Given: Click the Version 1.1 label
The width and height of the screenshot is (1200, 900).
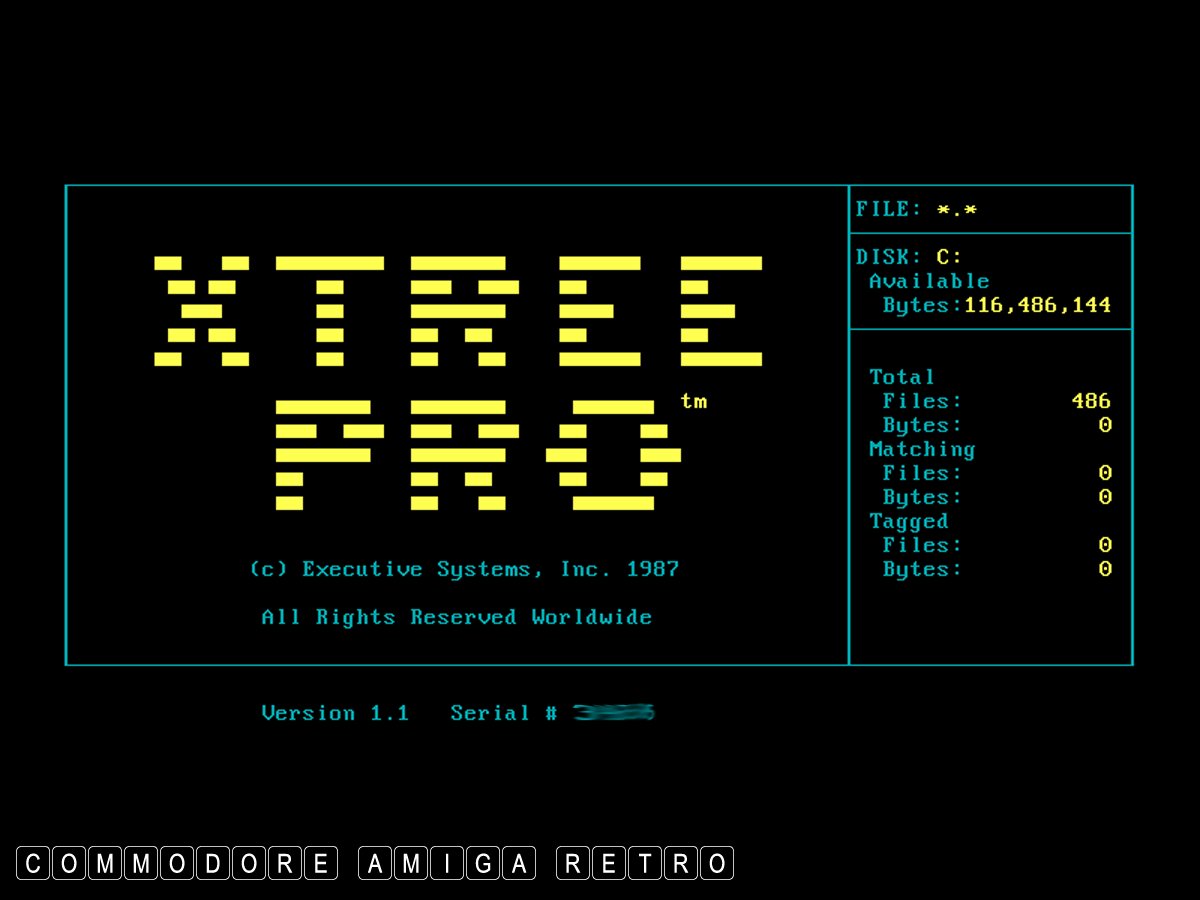Looking at the screenshot, I should coord(335,713).
